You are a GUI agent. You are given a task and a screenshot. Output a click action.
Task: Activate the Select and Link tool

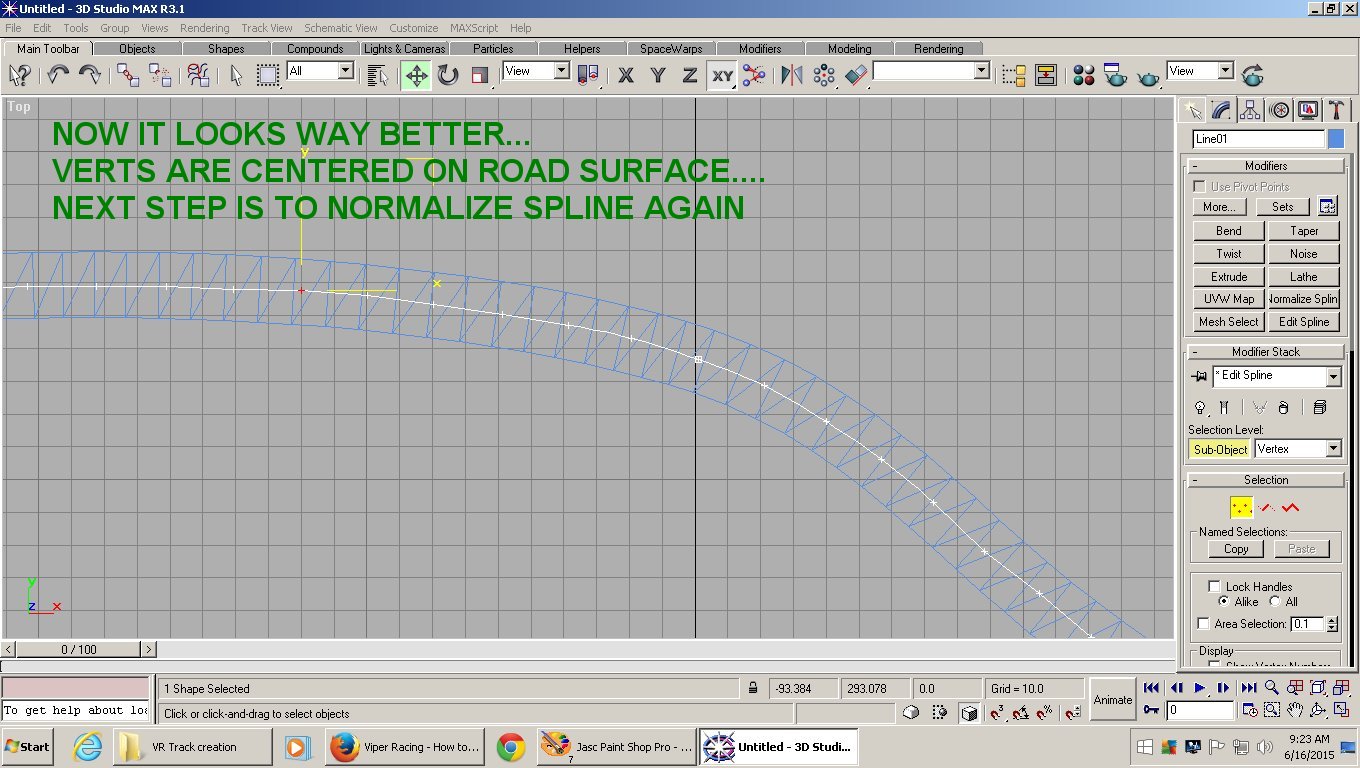[128, 75]
